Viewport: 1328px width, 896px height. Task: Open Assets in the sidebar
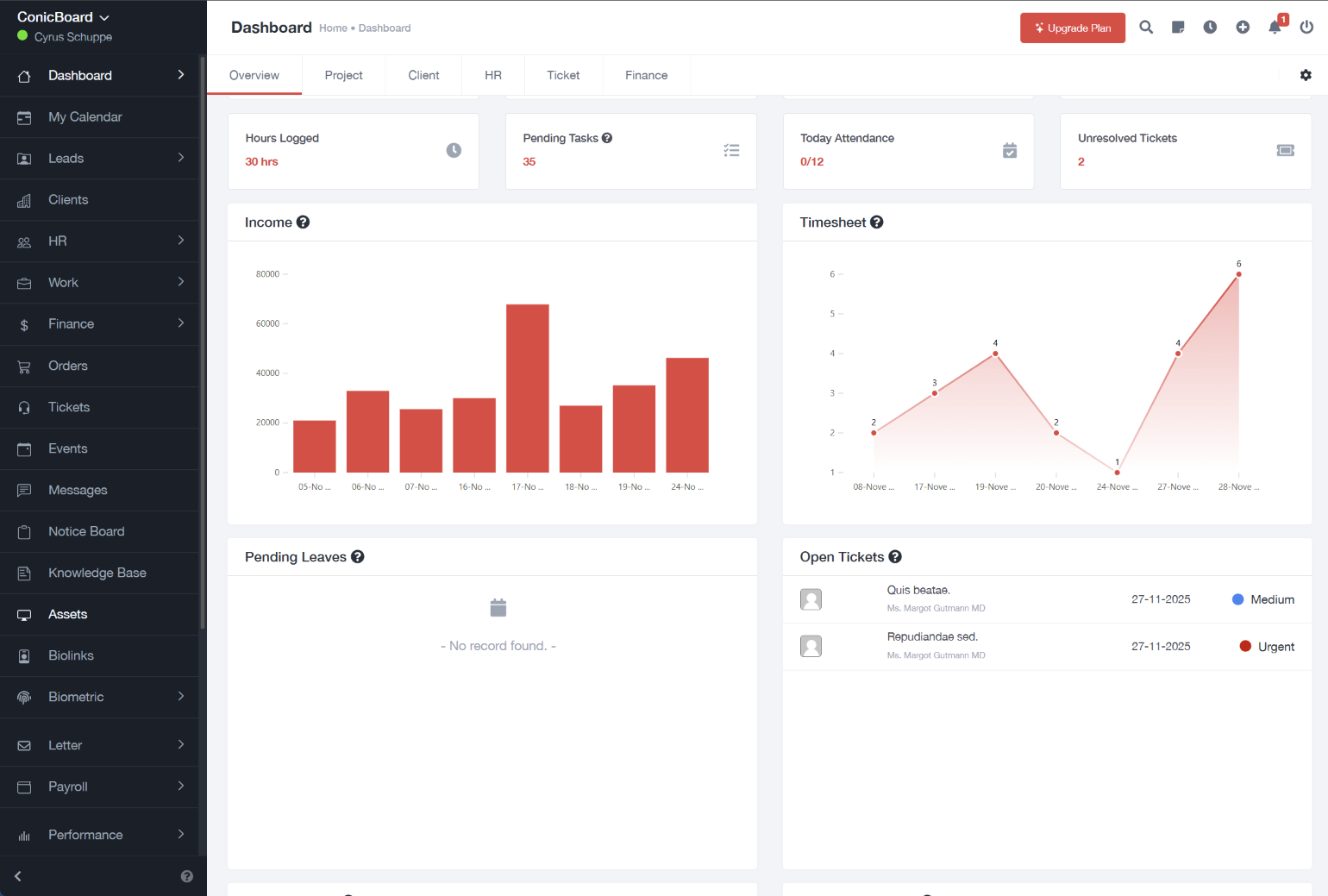(99, 614)
